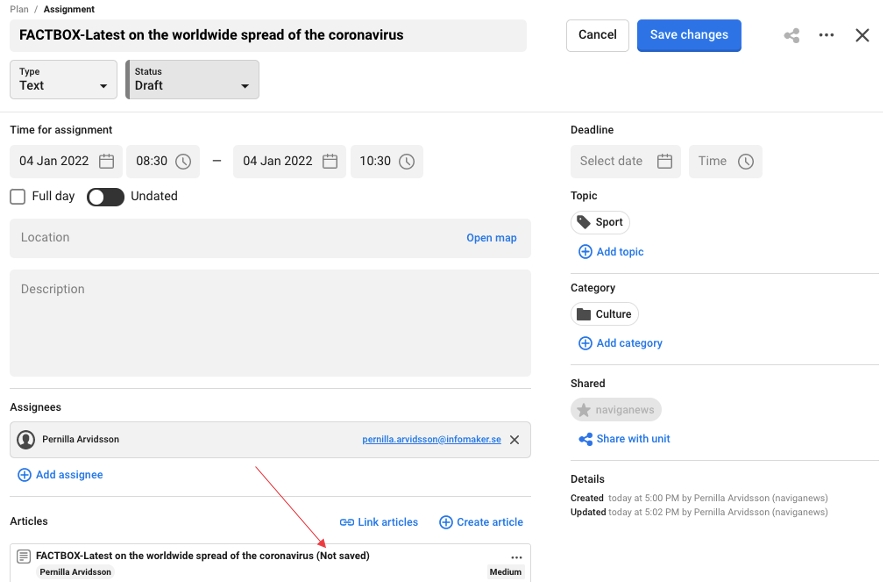Click the share icon in header
883x582 pixels.
coord(792,35)
